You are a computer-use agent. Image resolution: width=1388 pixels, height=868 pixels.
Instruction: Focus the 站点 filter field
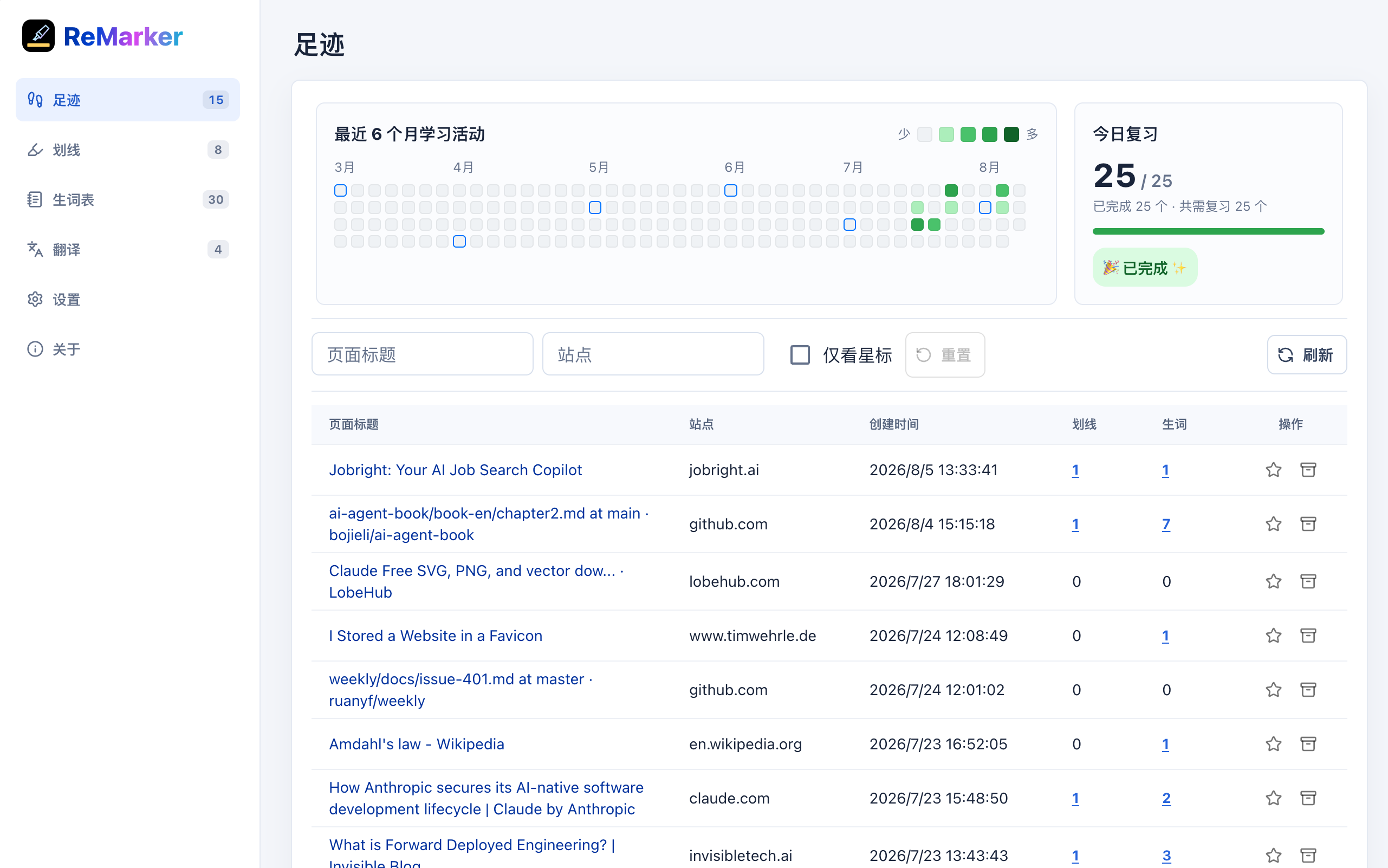tap(653, 354)
